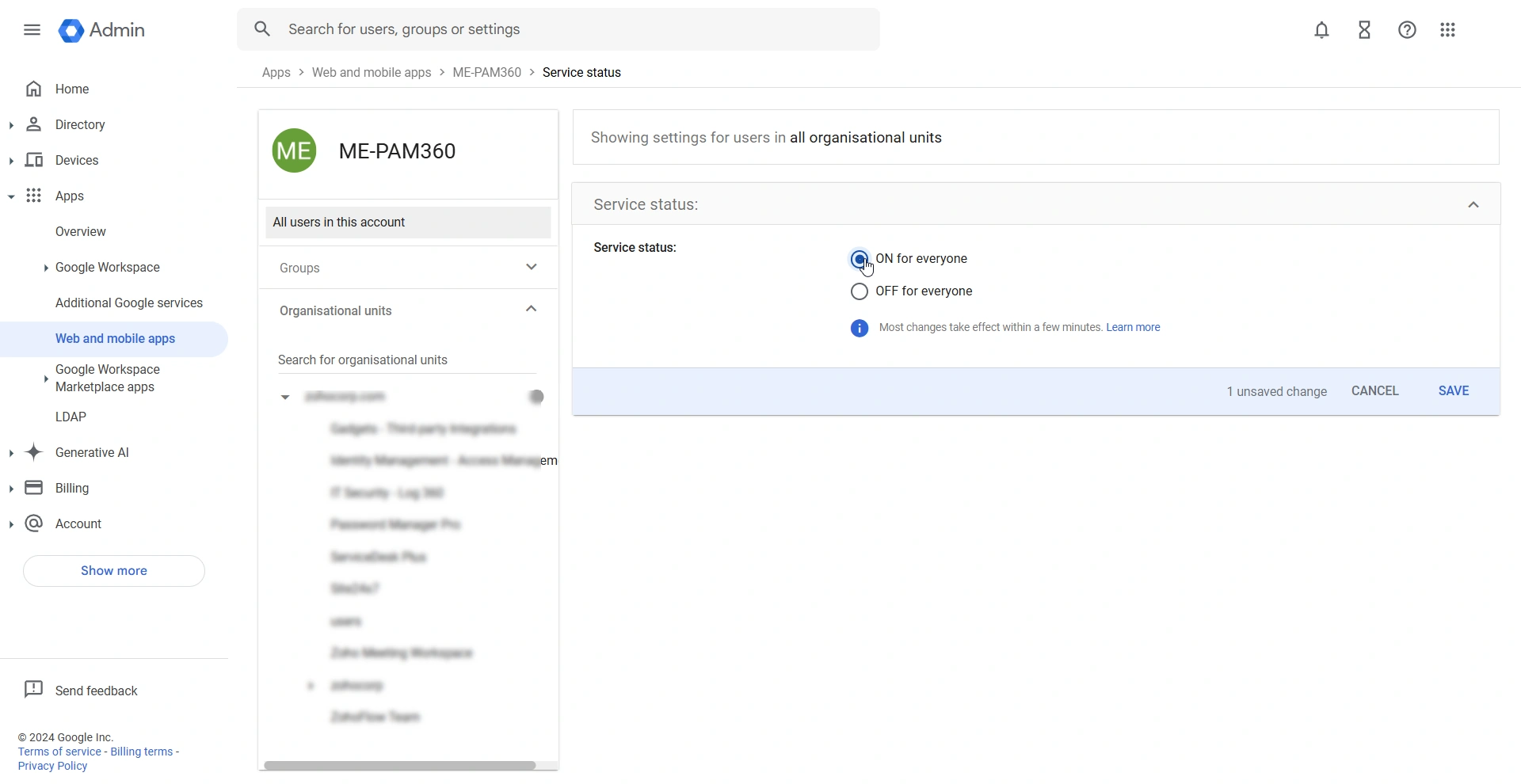Toggle the switch beside the root domain row
The height and width of the screenshot is (784, 1521).
point(536,396)
